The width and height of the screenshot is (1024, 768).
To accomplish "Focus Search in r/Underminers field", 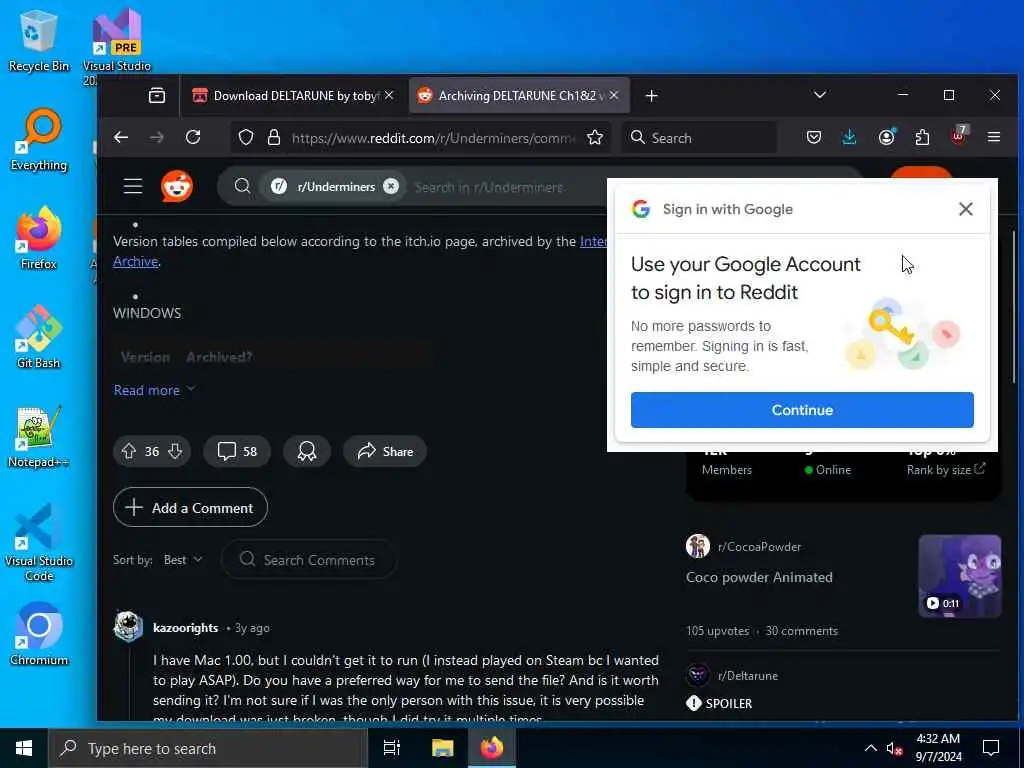I will click(488, 187).
